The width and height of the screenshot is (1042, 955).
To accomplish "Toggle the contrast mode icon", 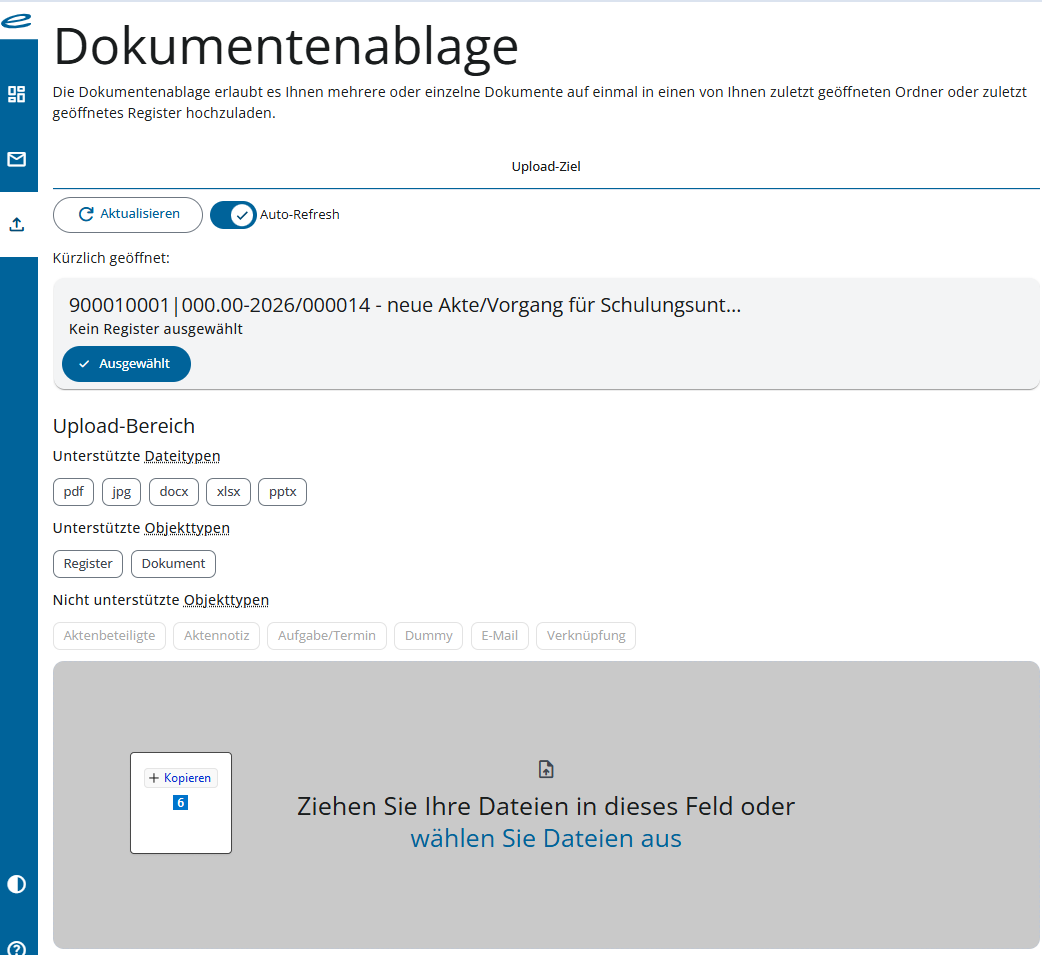I will [x=17, y=884].
